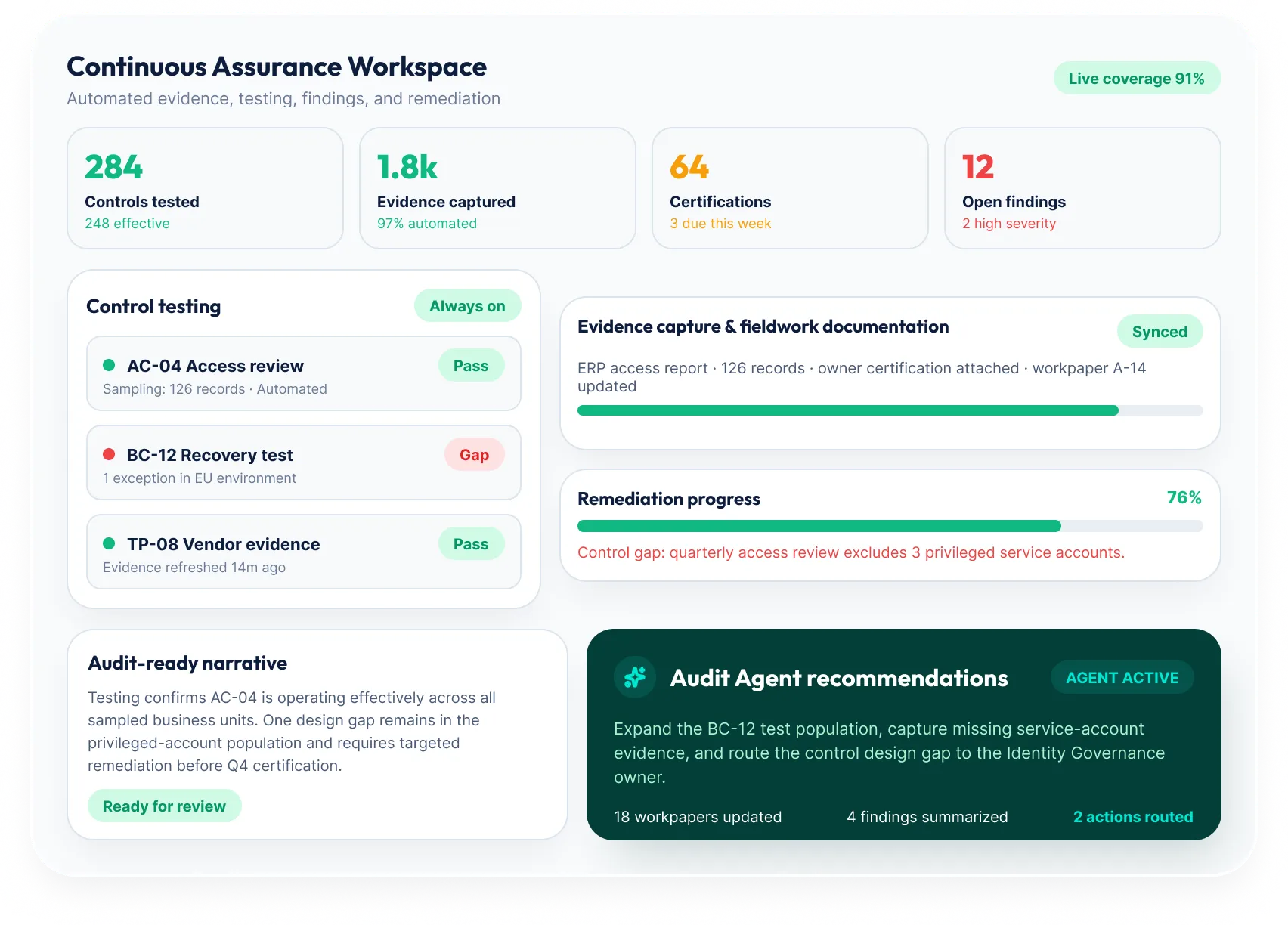Click the Control testing heading

[153, 306]
